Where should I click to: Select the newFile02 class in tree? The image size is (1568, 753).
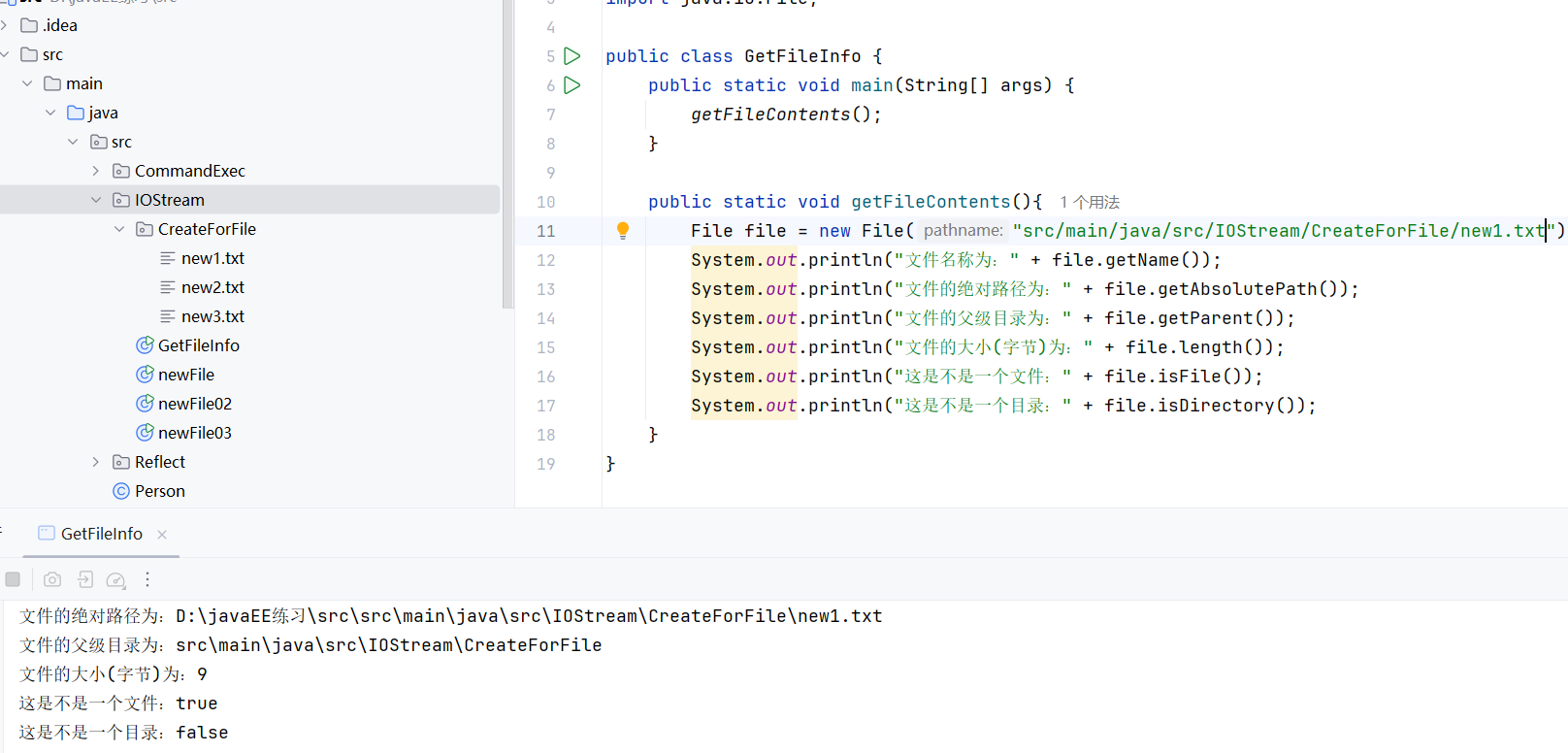pos(194,404)
